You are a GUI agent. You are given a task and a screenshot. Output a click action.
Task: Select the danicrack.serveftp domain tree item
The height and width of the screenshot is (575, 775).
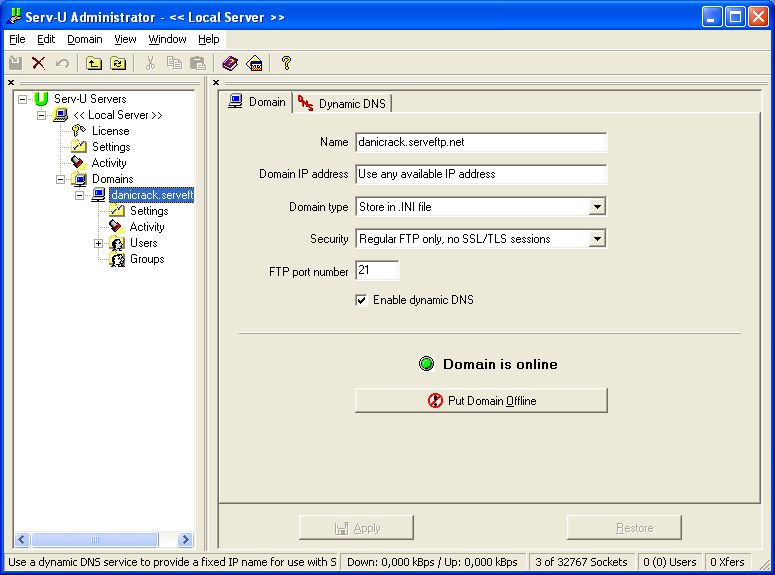coord(151,195)
